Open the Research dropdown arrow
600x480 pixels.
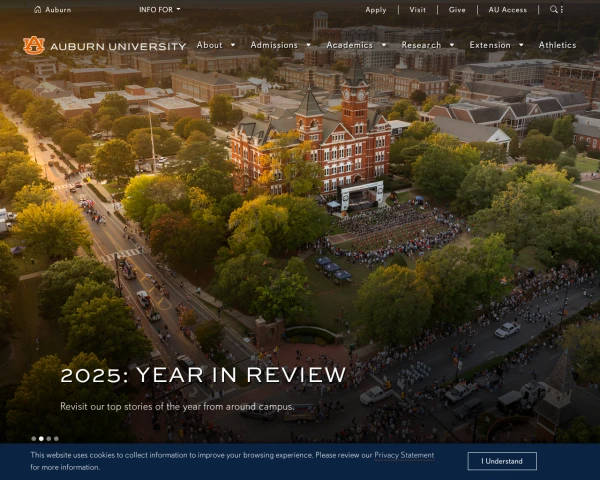(x=451, y=45)
